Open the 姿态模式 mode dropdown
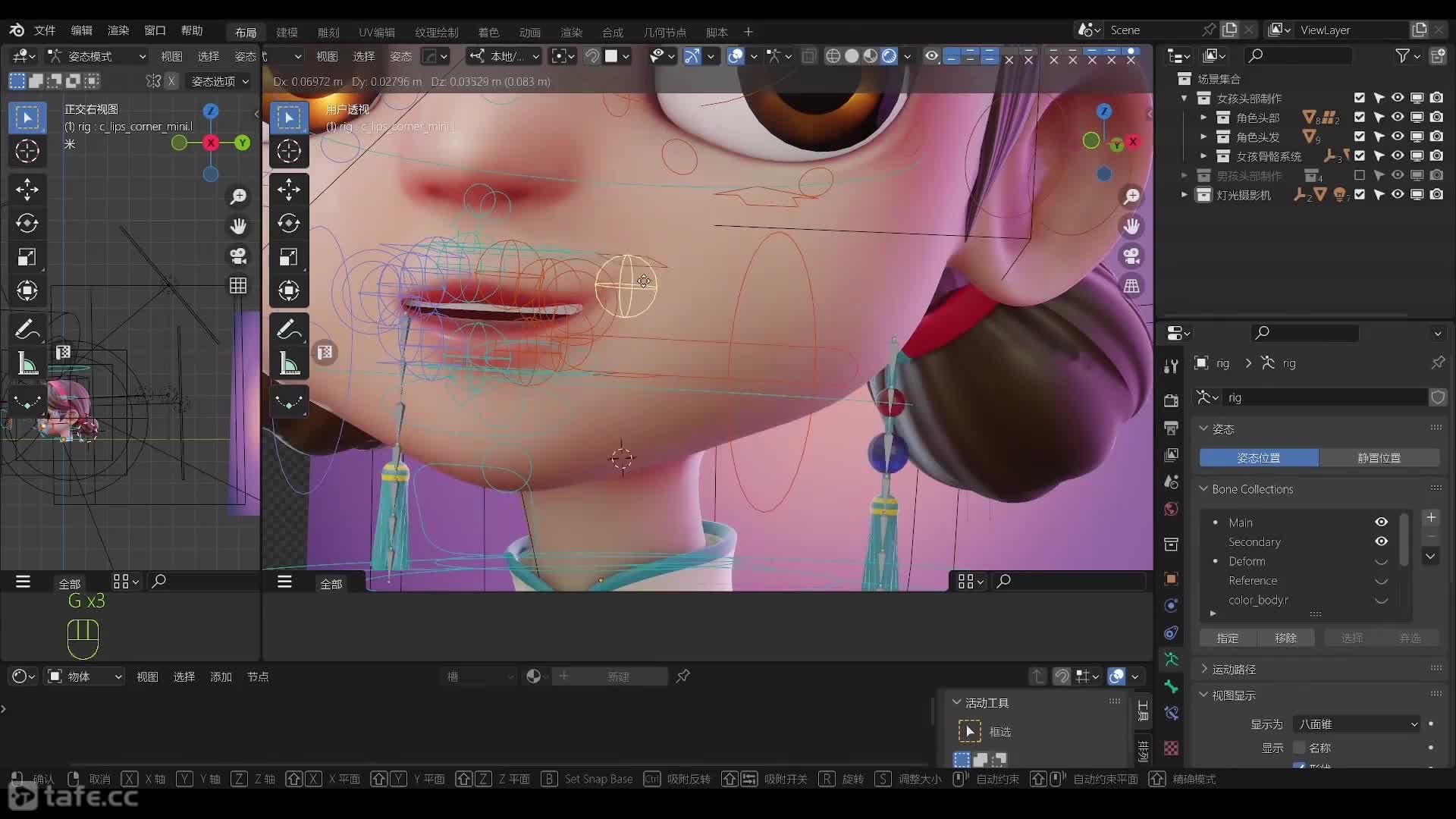 [96, 56]
